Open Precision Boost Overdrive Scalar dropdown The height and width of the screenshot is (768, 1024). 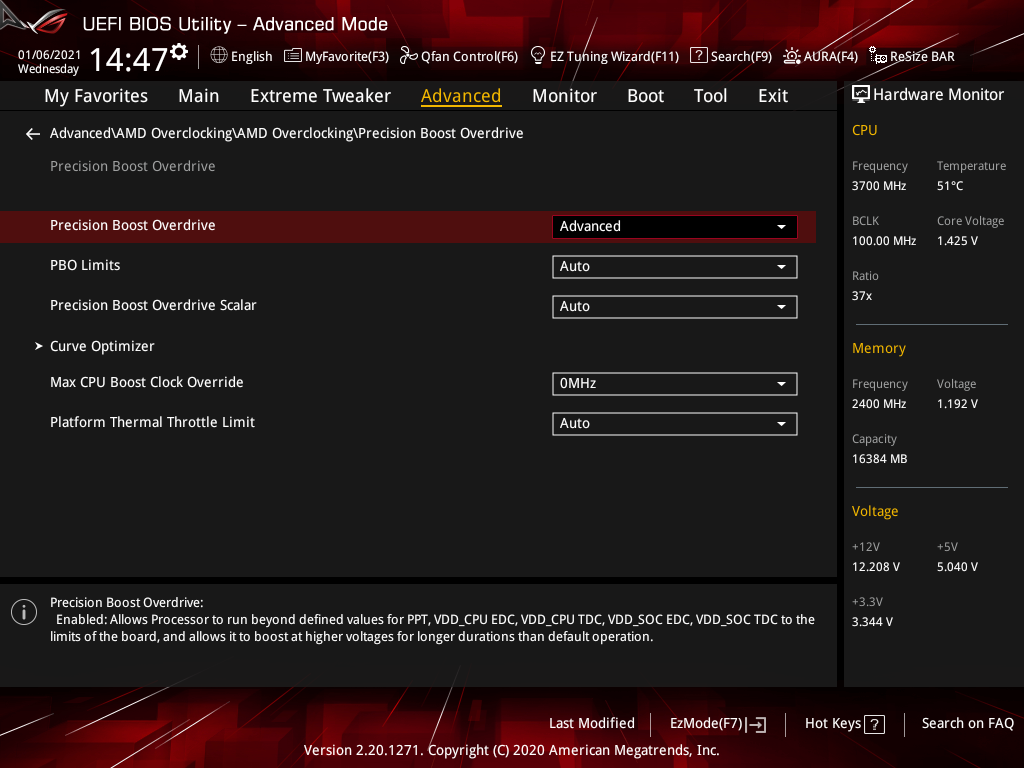pyautogui.click(x=675, y=306)
